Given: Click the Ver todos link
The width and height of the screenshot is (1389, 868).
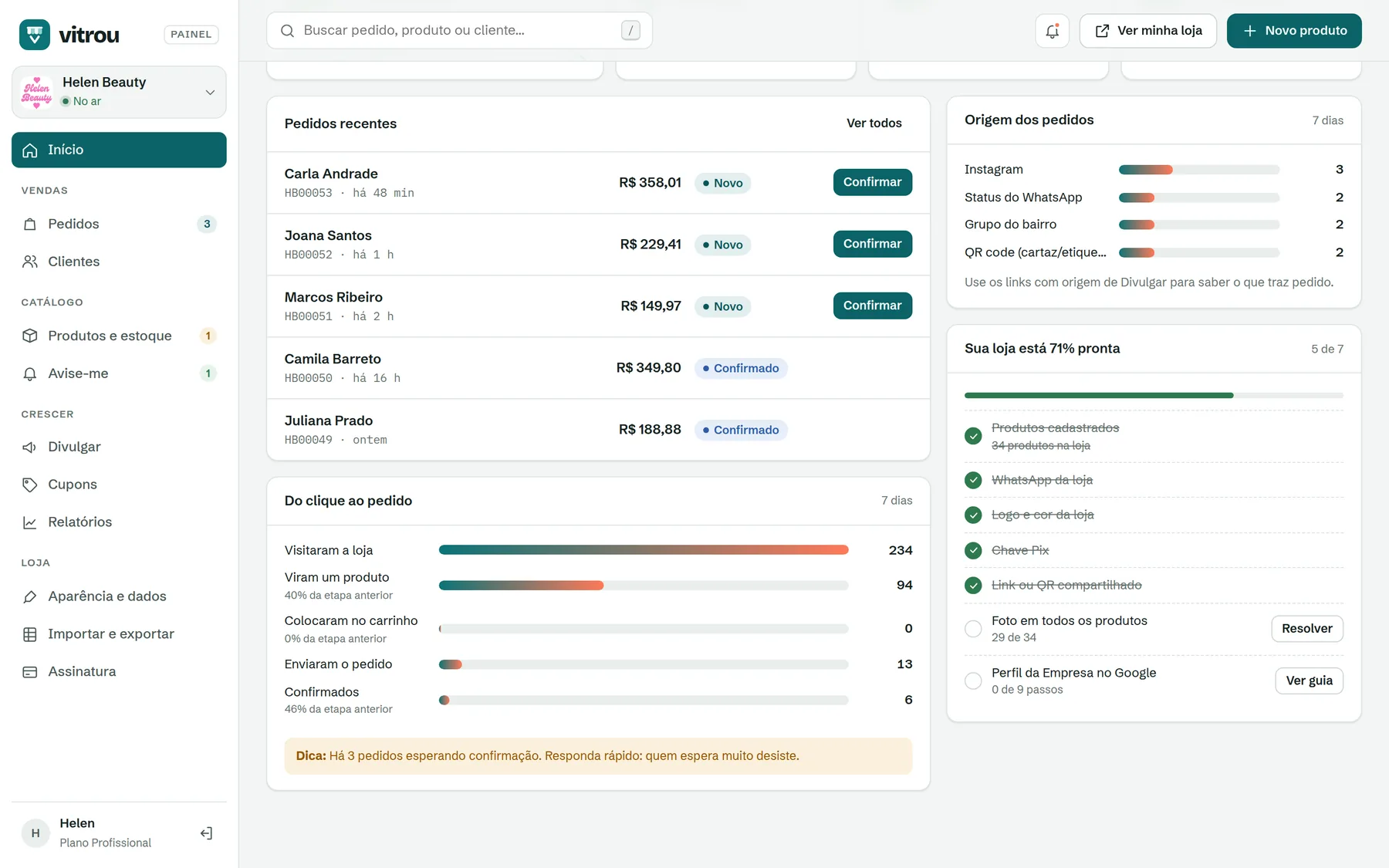Looking at the screenshot, I should (874, 123).
